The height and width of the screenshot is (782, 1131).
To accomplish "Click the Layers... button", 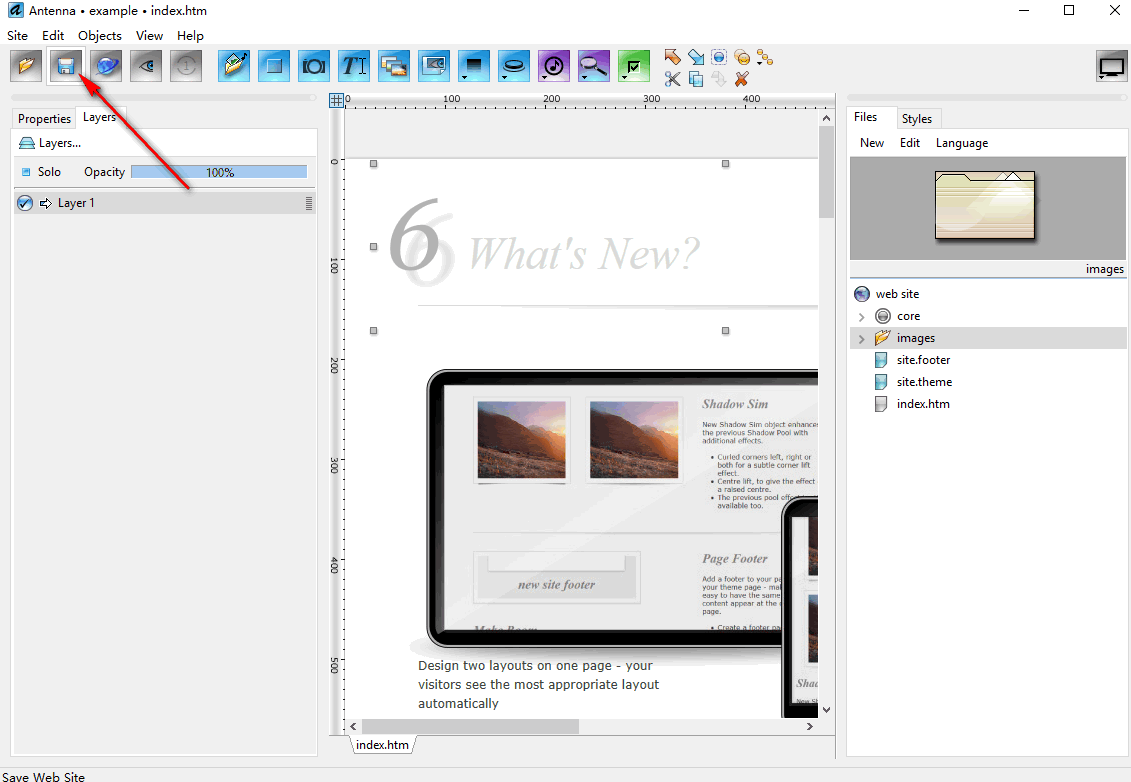I will (50, 143).
